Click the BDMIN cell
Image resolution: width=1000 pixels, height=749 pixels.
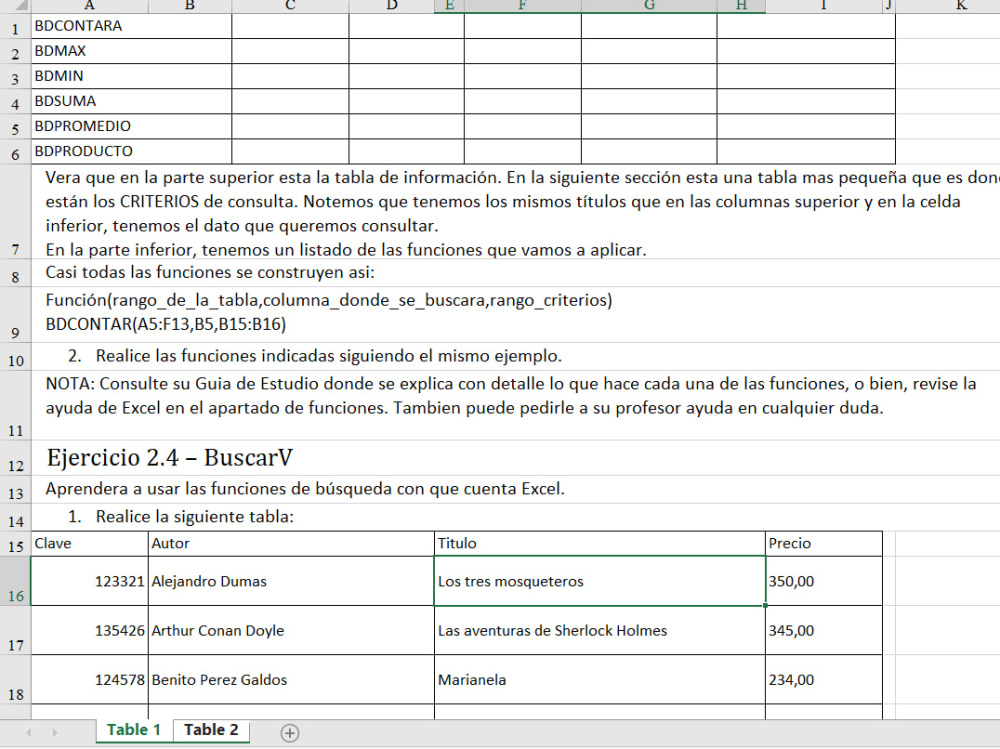131,76
